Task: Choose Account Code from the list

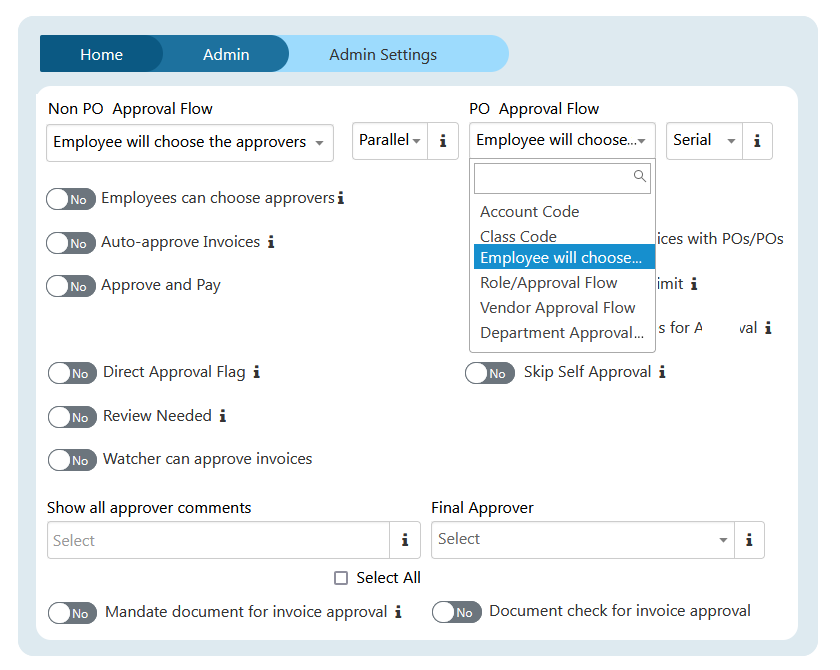Action: pos(529,212)
